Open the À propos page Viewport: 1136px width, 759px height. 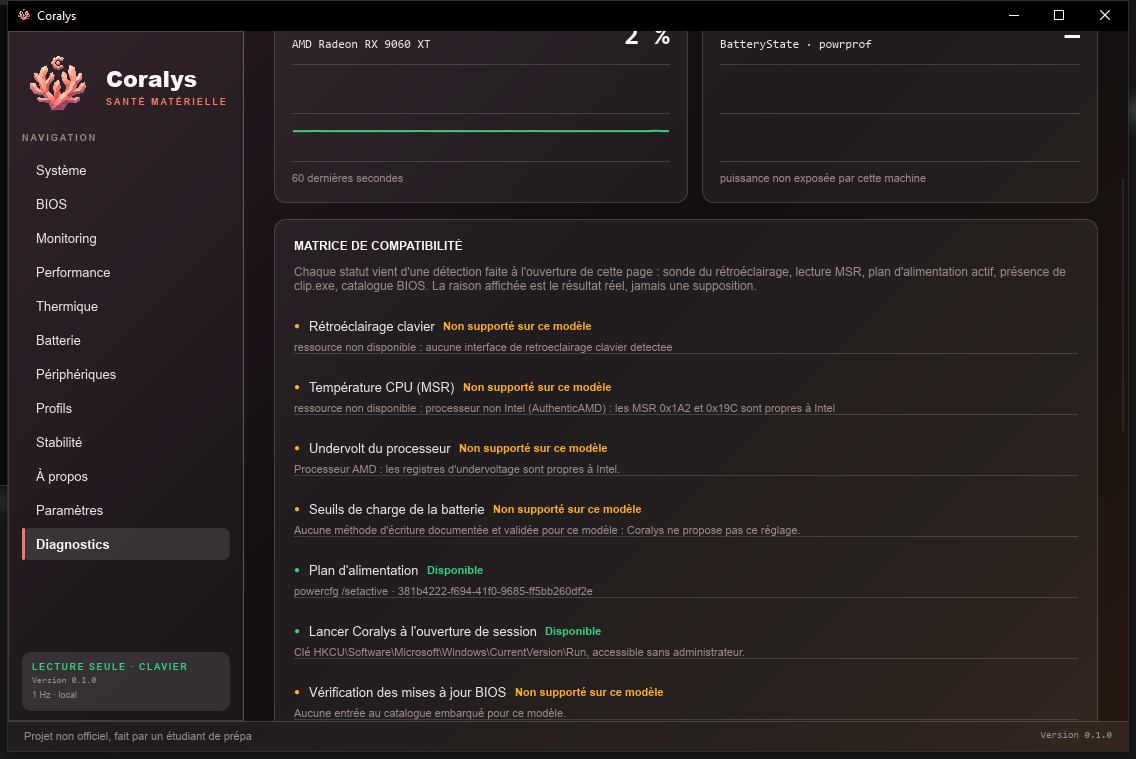(x=126, y=477)
